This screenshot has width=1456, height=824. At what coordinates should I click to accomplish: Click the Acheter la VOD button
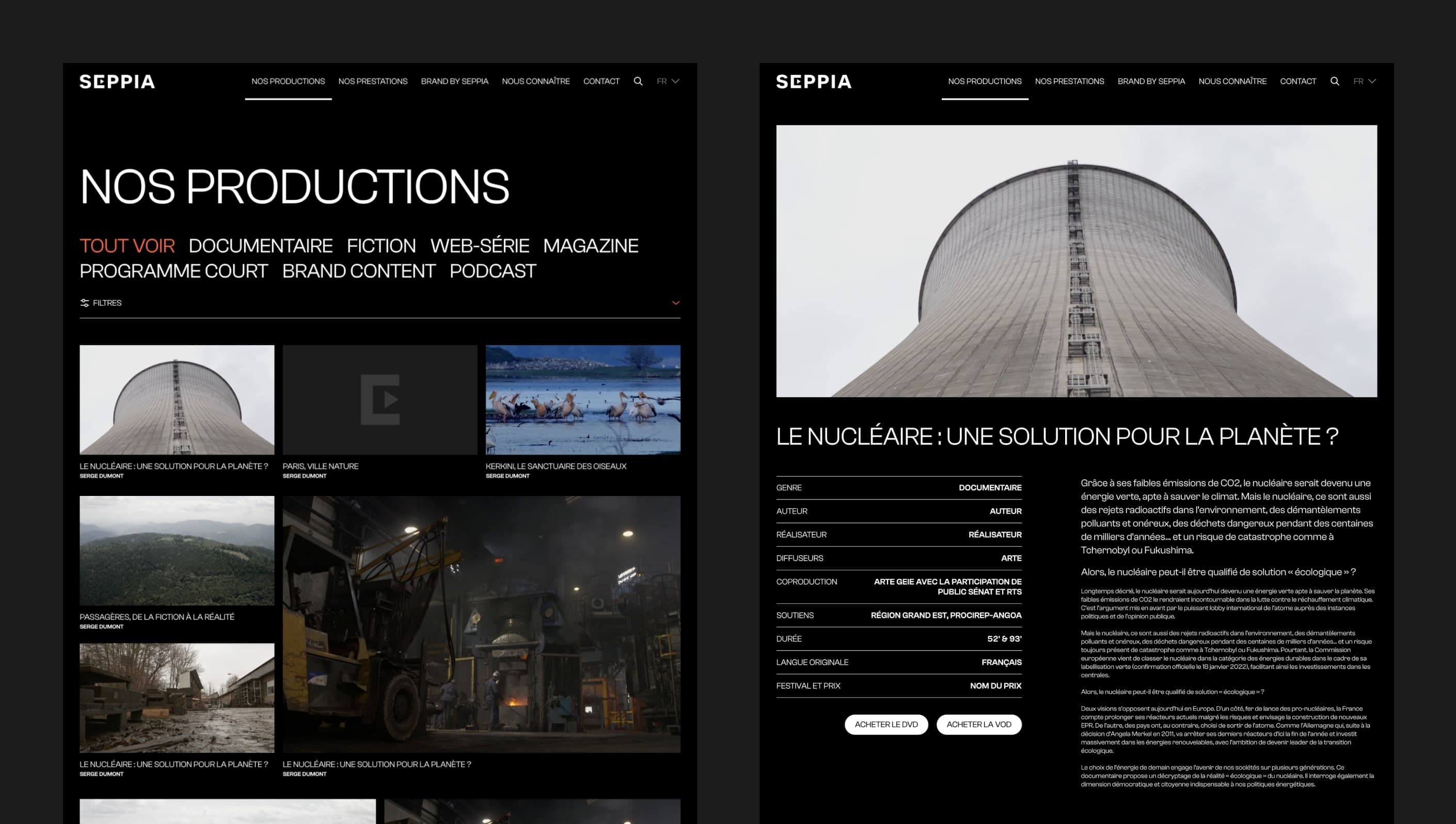pyautogui.click(x=979, y=724)
